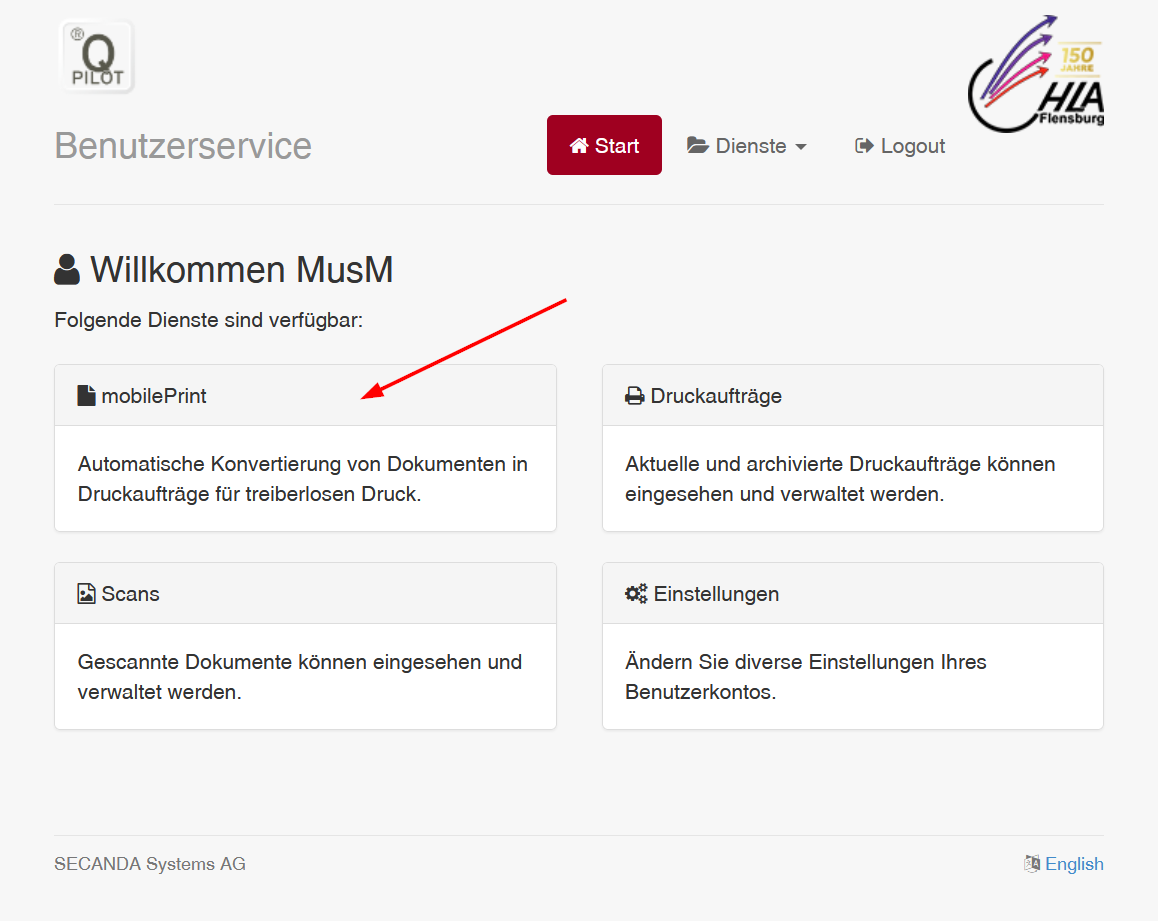
Task: Select the Logout link
Action: (x=900, y=145)
